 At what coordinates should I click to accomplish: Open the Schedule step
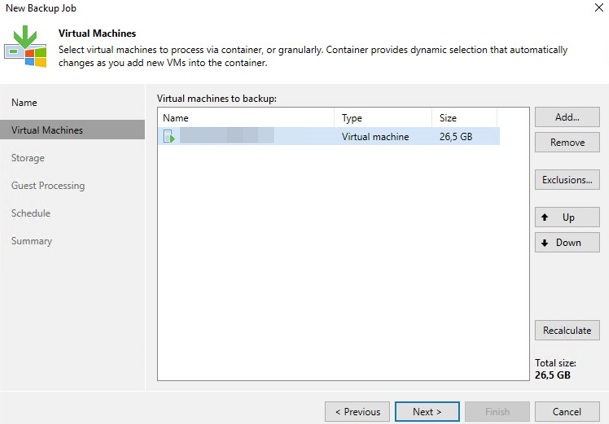[x=31, y=213]
